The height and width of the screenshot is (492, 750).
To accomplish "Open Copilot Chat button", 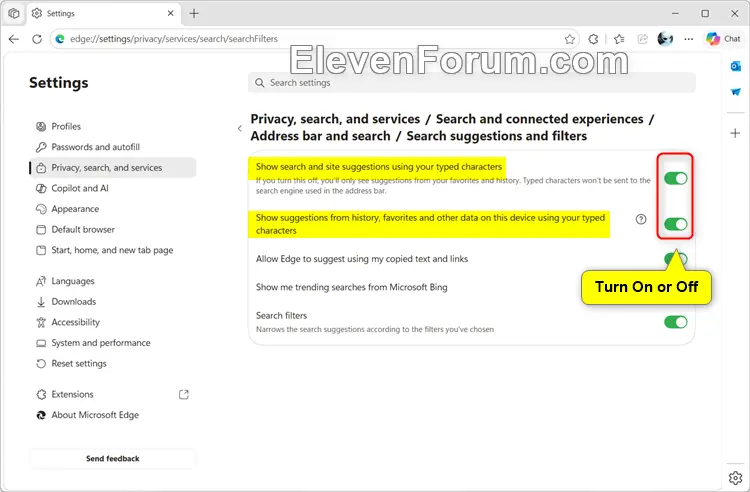I will (723, 39).
